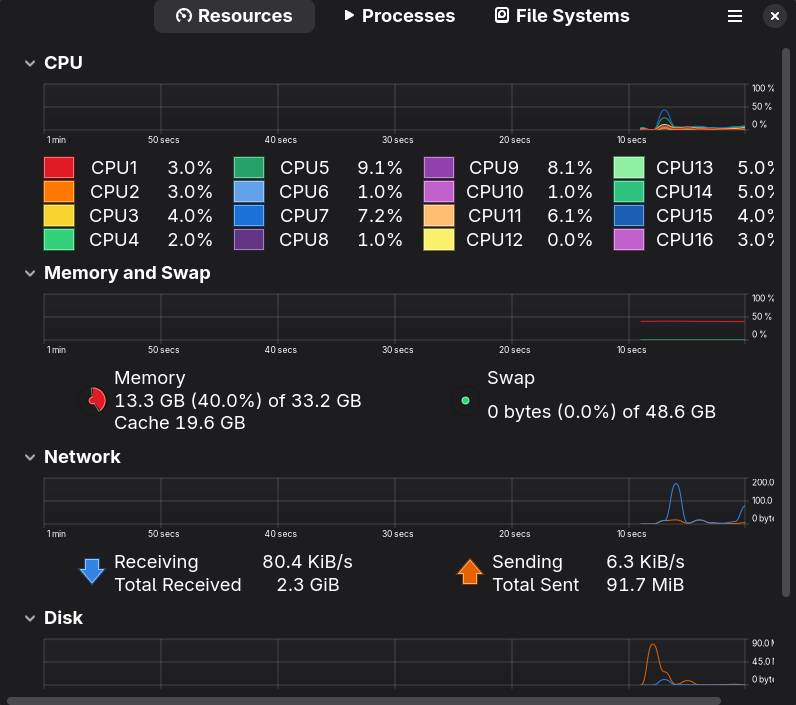Click the CPU11 '6.1%' usage value
The width and height of the screenshot is (796, 705).
570,216
